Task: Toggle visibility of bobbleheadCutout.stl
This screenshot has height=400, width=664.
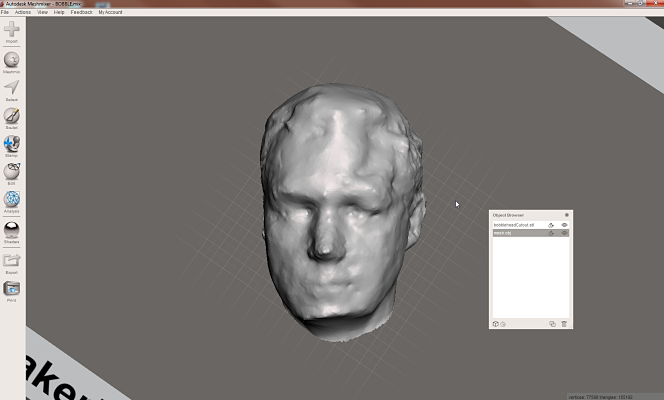Action: [564, 225]
